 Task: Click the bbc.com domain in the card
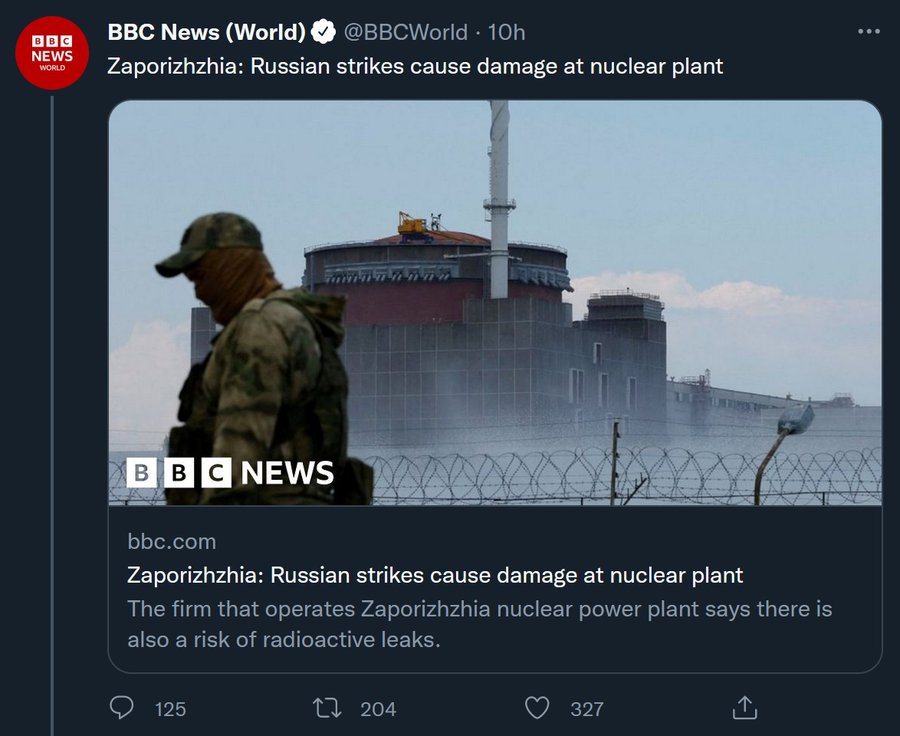(x=172, y=542)
